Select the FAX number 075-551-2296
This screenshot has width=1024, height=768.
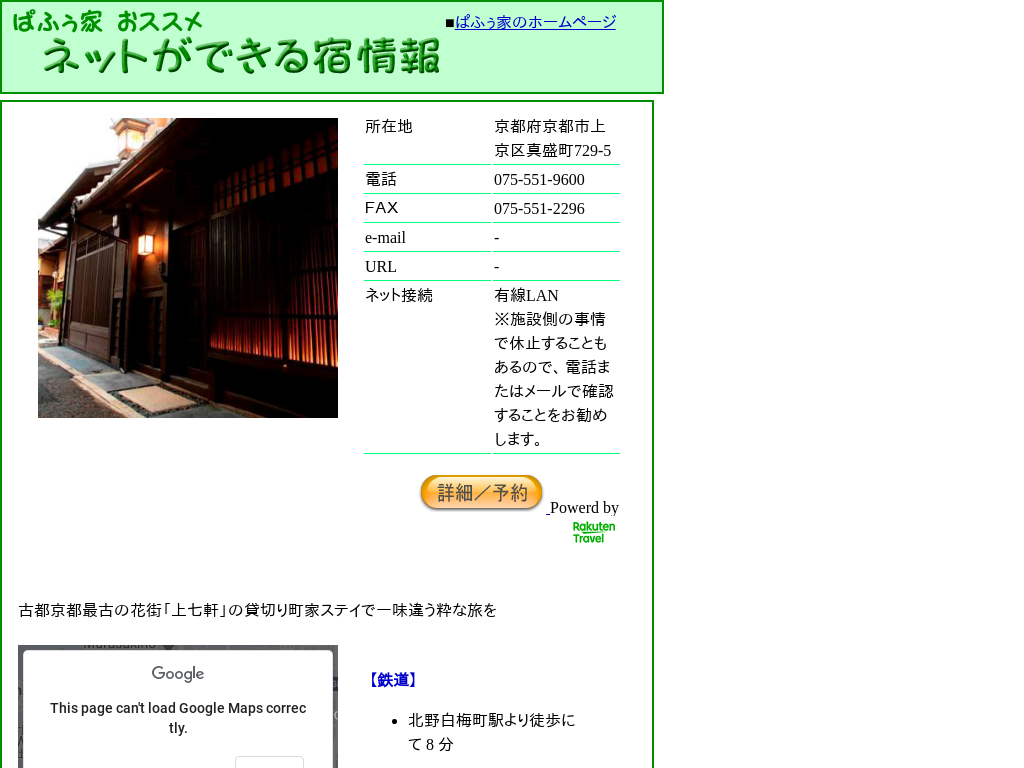pyautogui.click(x=539, y=208)
